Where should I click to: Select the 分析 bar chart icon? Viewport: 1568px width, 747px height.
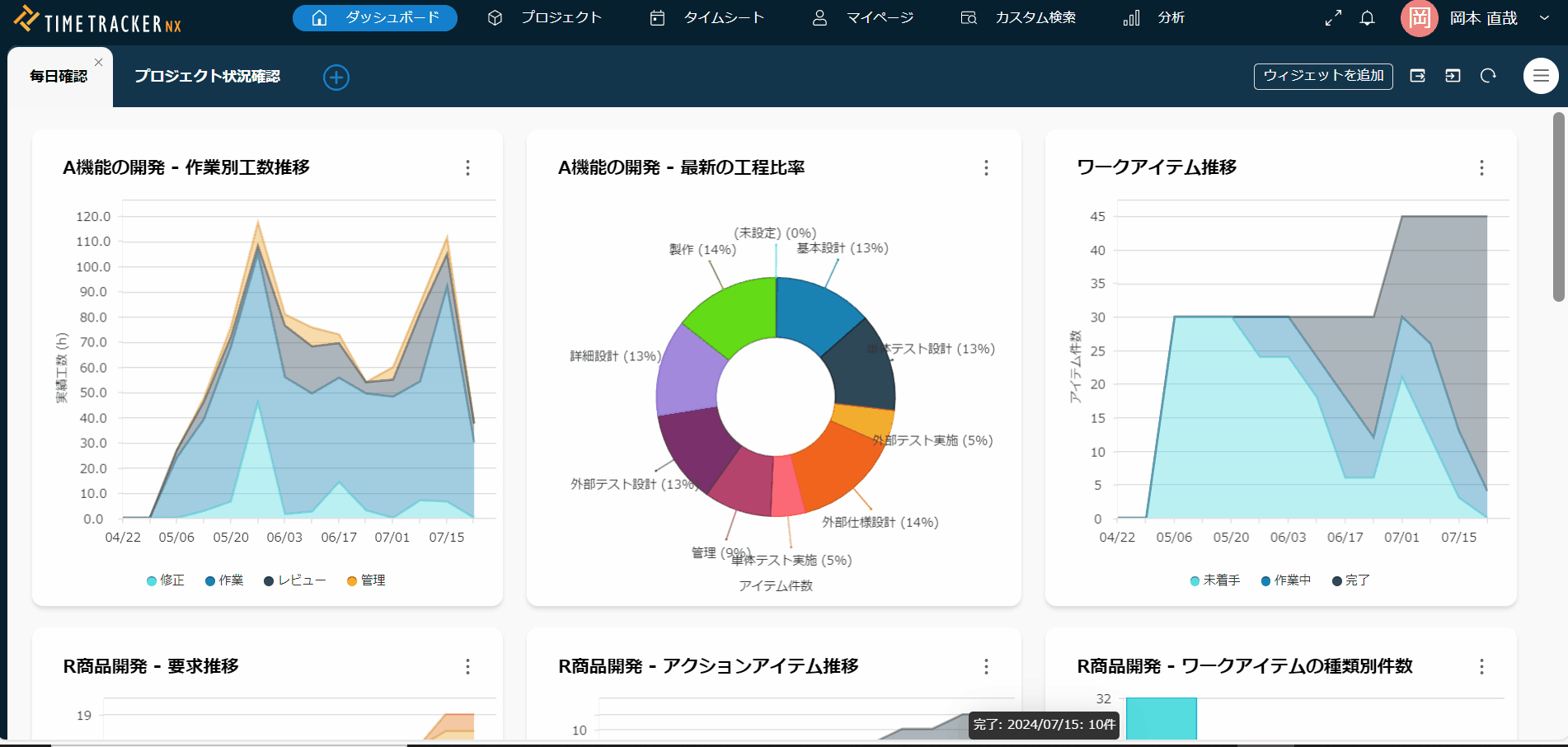click(1130, 17)
